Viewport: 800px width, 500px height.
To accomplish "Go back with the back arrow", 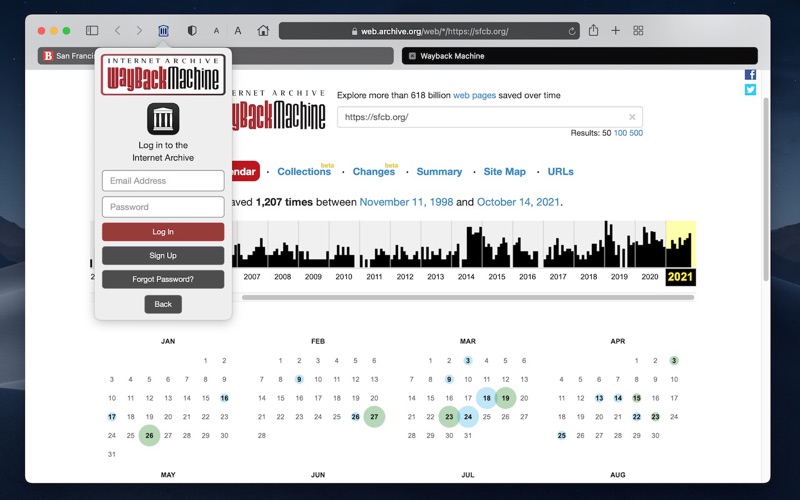I will (x=117, y=31).
